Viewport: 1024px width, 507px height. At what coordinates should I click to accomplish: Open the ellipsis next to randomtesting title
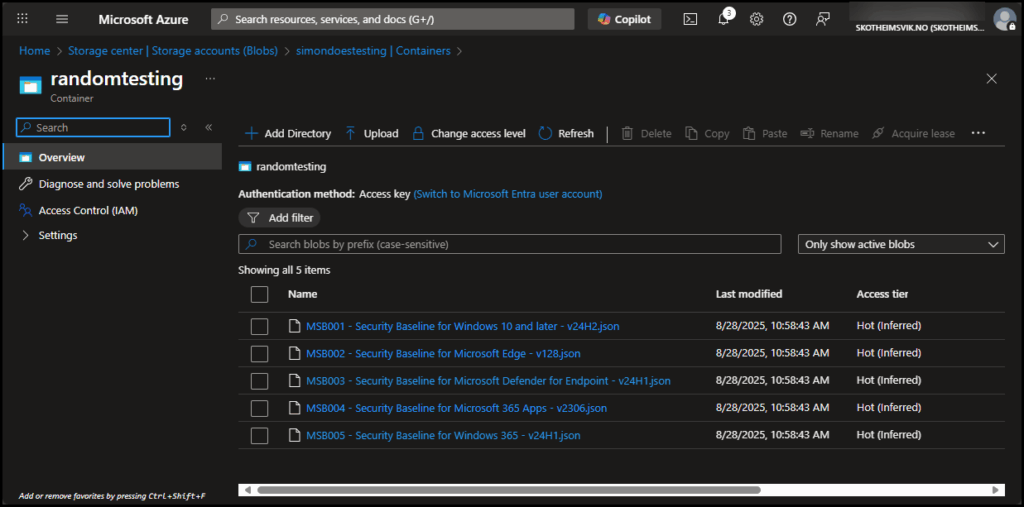click(210, 78)
